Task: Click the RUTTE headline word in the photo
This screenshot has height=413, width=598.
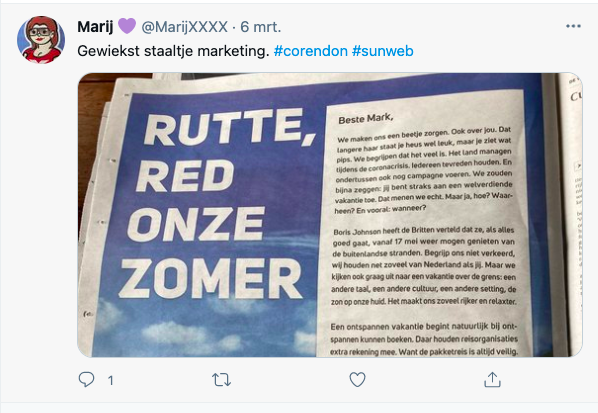Action: click(229, 128)
